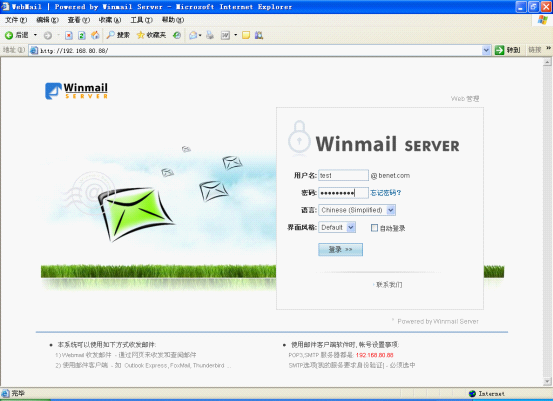Click the green 转到 Go button
Screen dimensions: 553x401
(x=508, y=50)
